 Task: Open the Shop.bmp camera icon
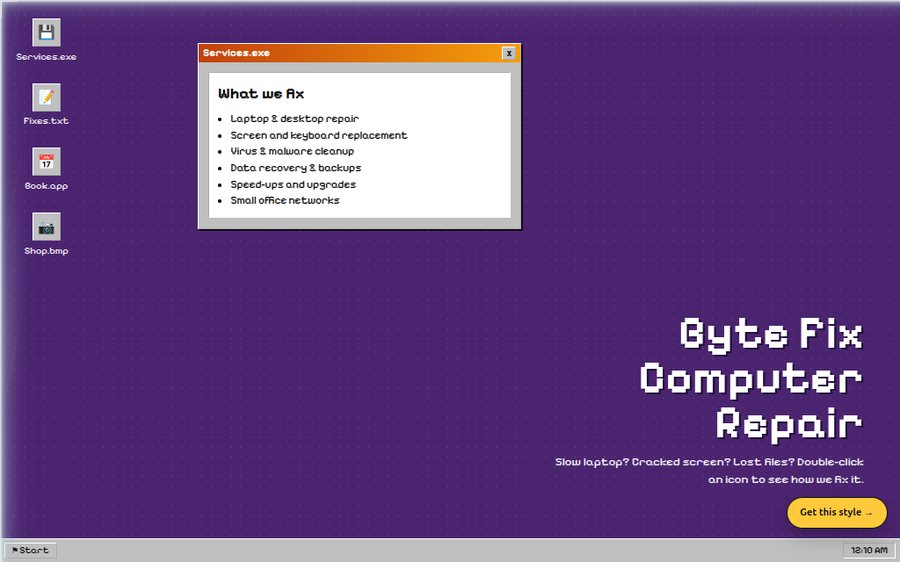[x=46, y=227]
